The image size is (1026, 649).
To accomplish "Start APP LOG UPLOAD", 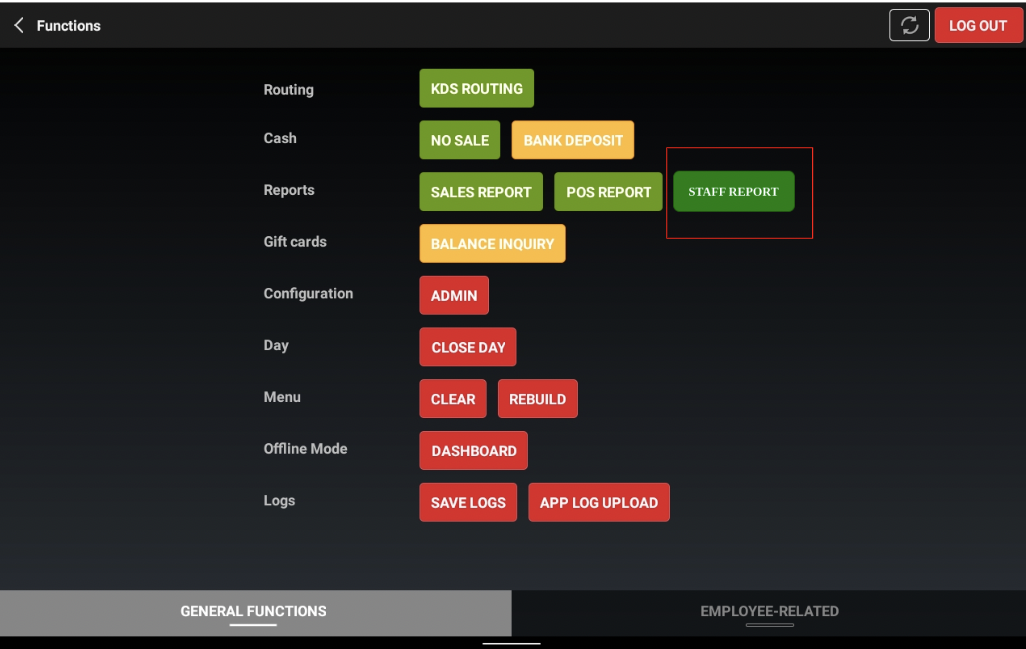I will coord(599,502).
